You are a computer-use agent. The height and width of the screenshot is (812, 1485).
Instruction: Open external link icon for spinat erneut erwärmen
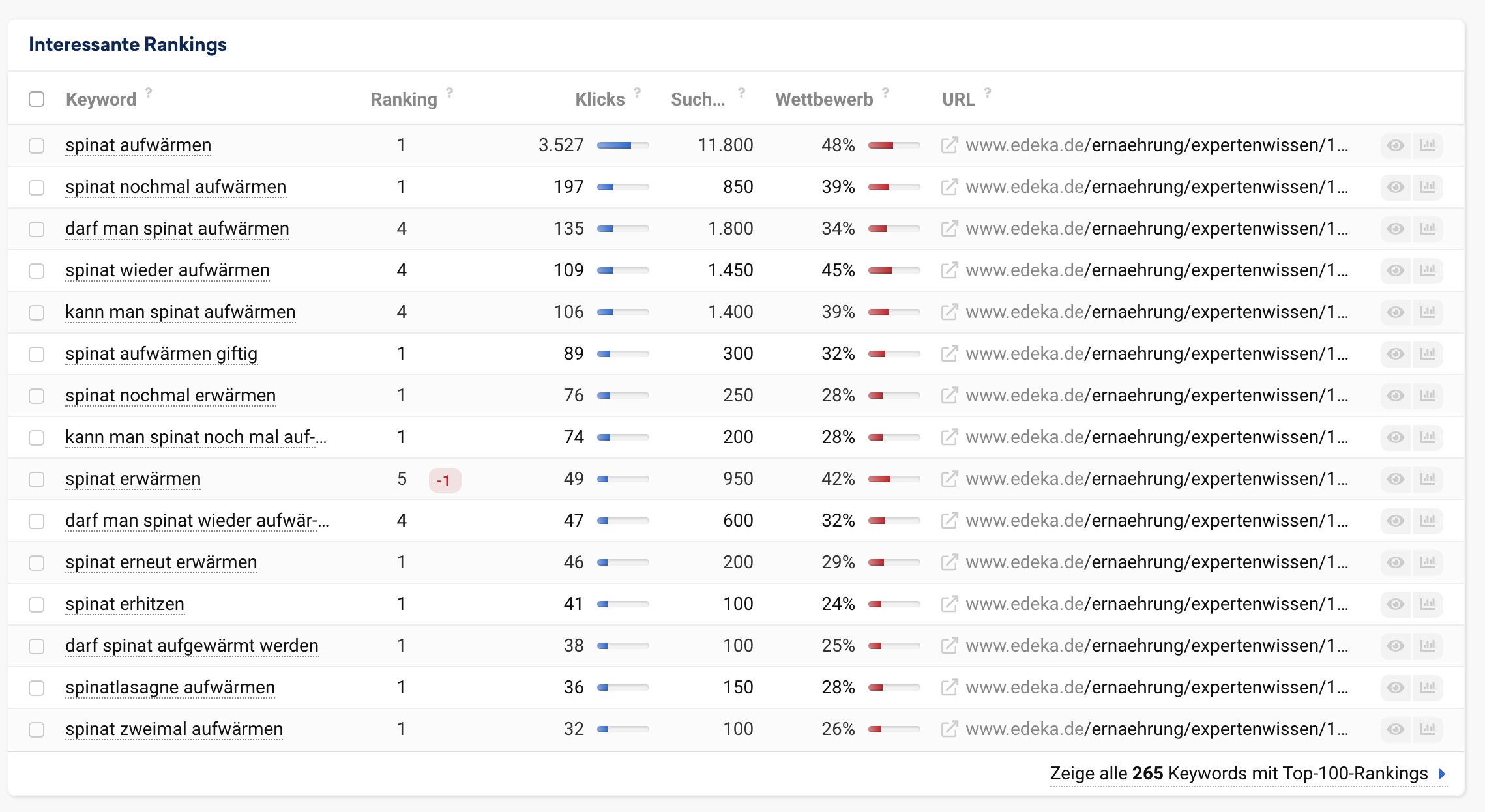(949, 562)
